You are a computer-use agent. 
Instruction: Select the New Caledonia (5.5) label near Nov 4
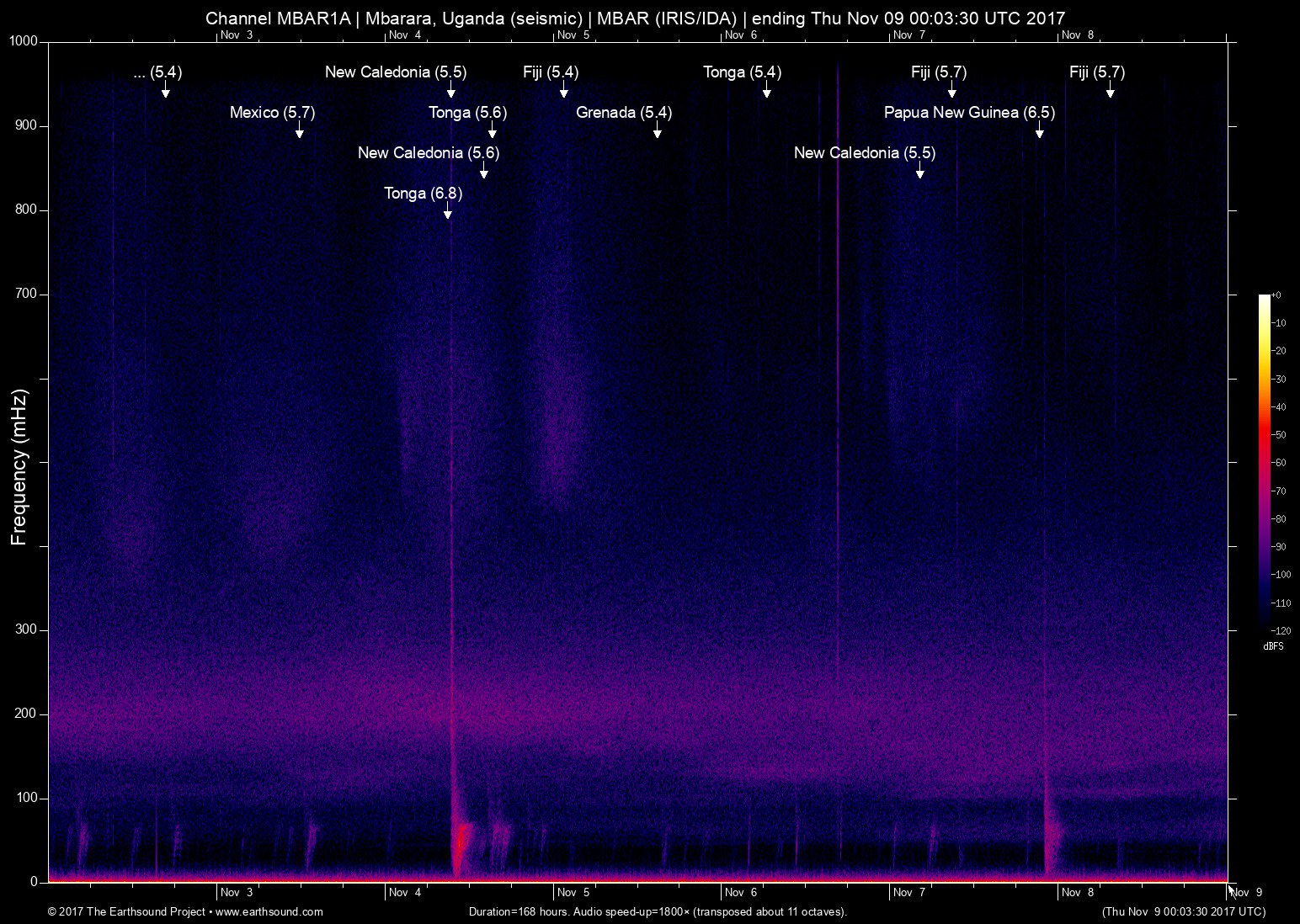pos(395,72)
